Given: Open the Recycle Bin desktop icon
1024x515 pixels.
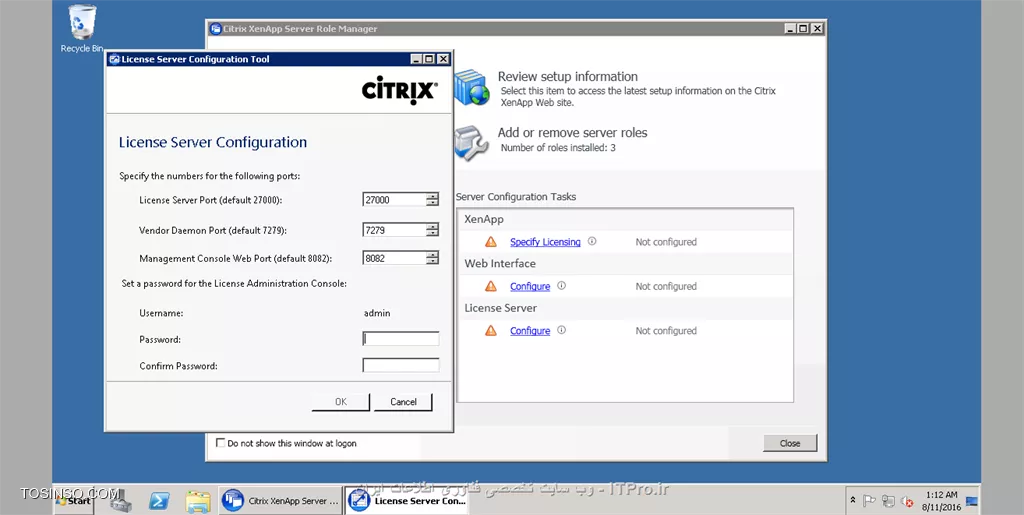Looking at the screenshot, I should click(x=82, y=29).
